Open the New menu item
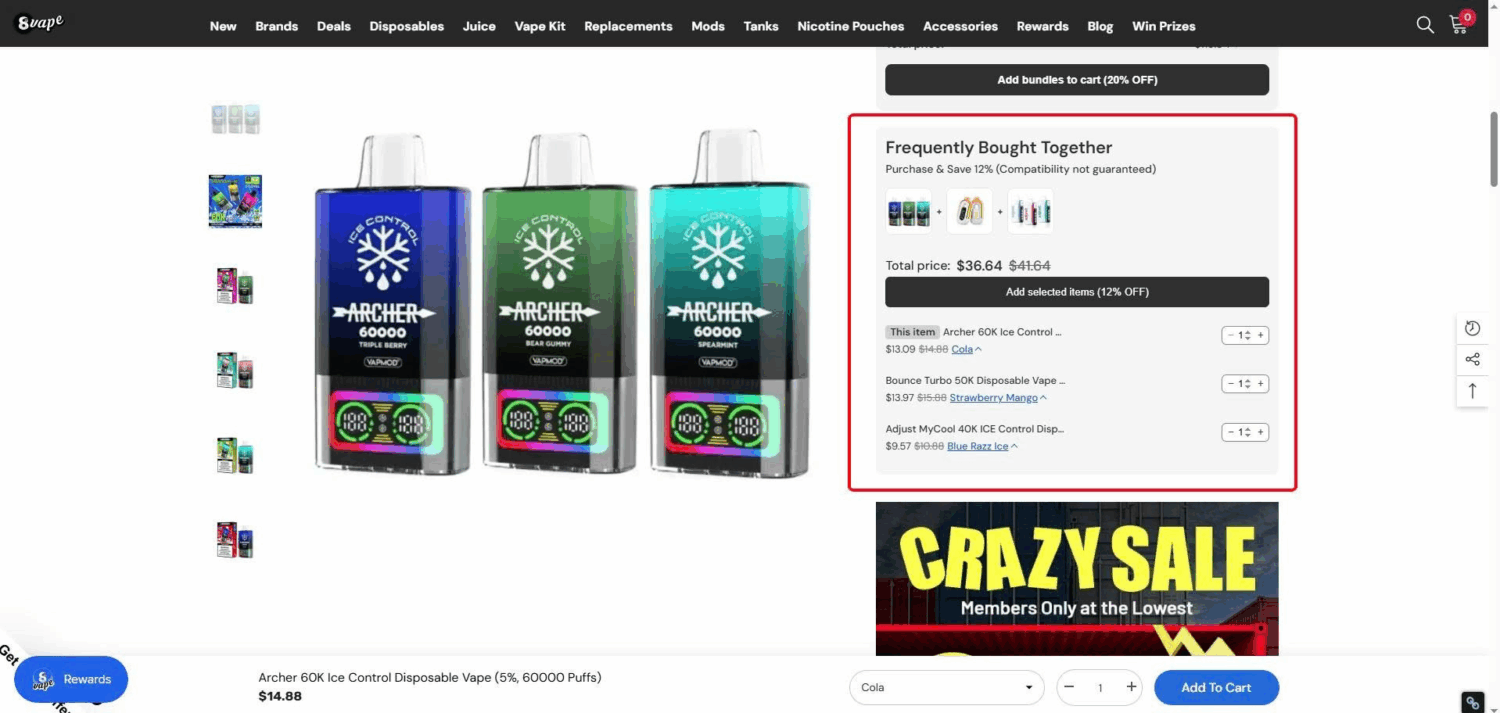The image size is (1500, 713). pyautogui.click(x=223, y=26)
